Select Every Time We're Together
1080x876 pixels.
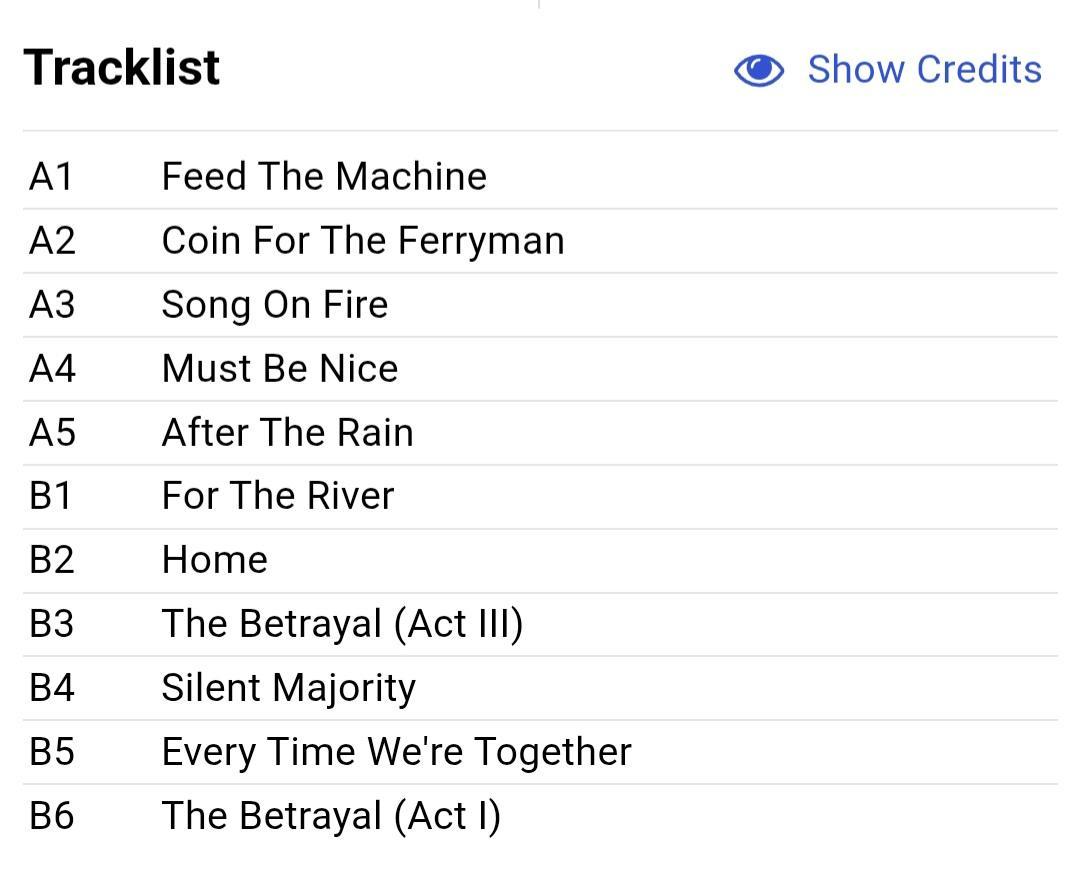pos(396,752)
